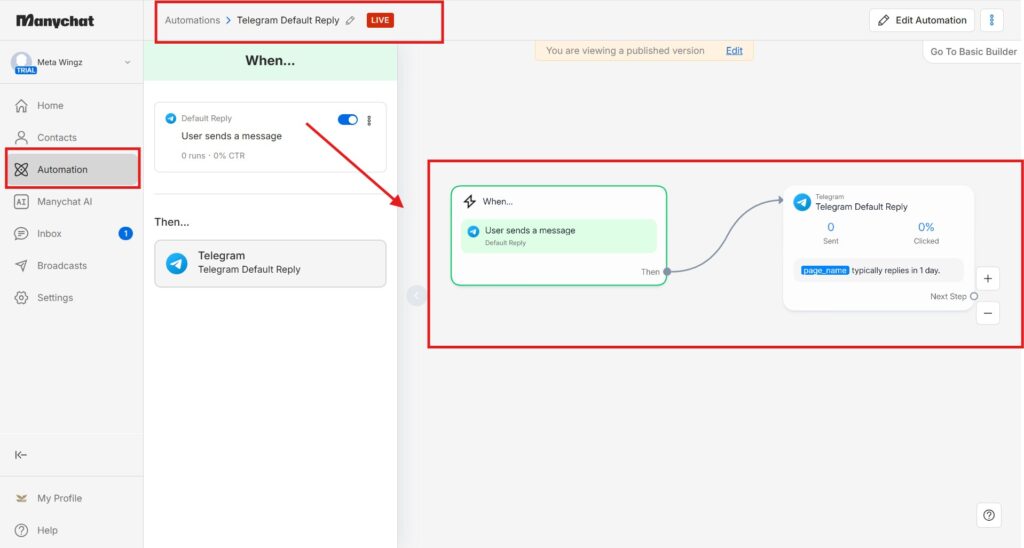Click Go To Basic Builder
The height and width of the screenshot is (548, 1024).
(973, 52)
